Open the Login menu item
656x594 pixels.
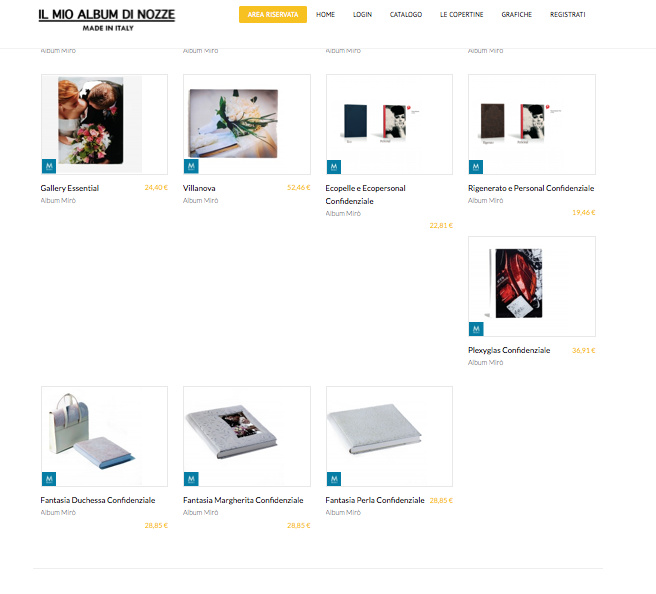point(362,15)
